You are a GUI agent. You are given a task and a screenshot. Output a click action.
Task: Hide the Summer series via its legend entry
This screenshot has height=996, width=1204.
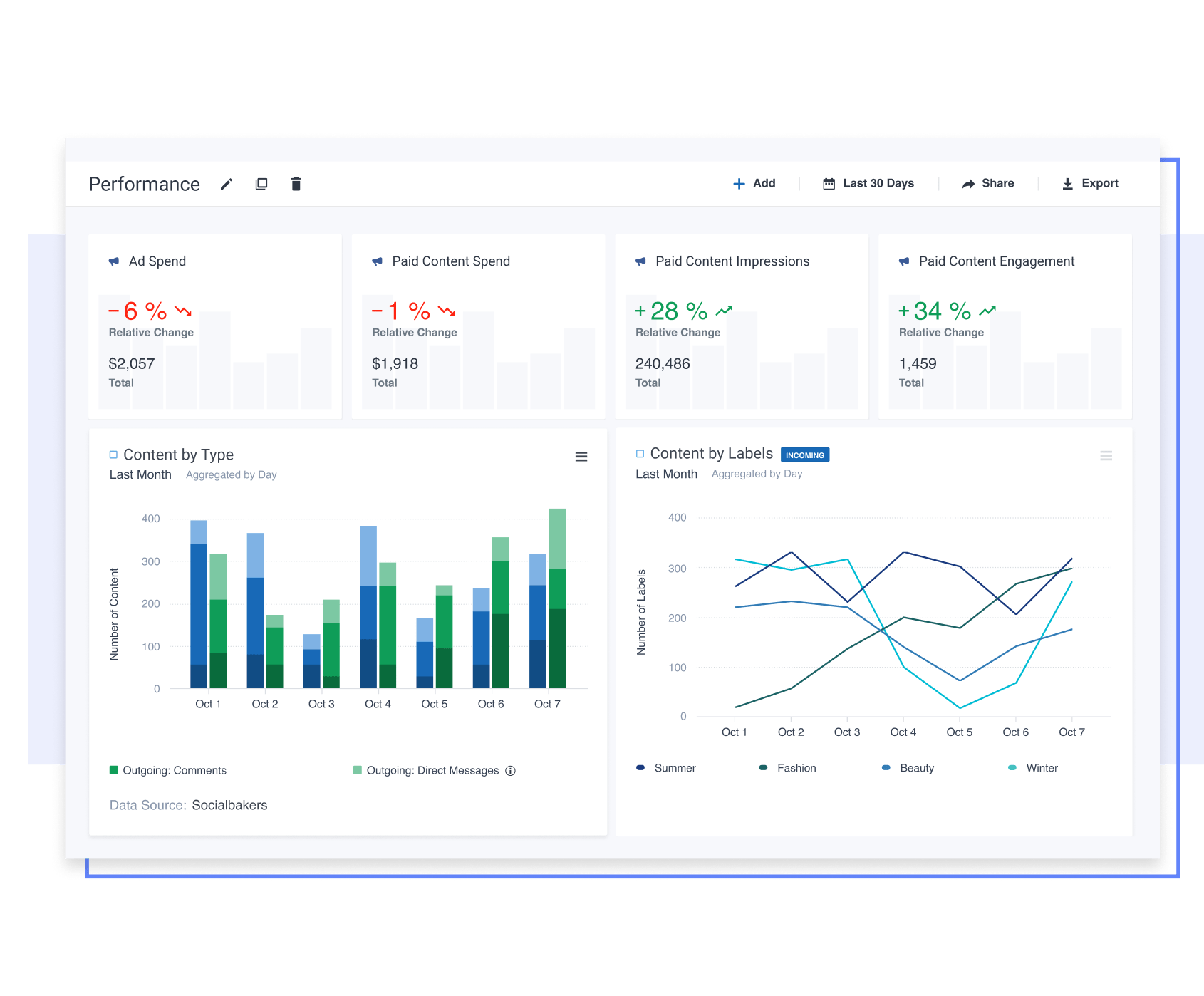pyautogui.click(x=667, y=767)
